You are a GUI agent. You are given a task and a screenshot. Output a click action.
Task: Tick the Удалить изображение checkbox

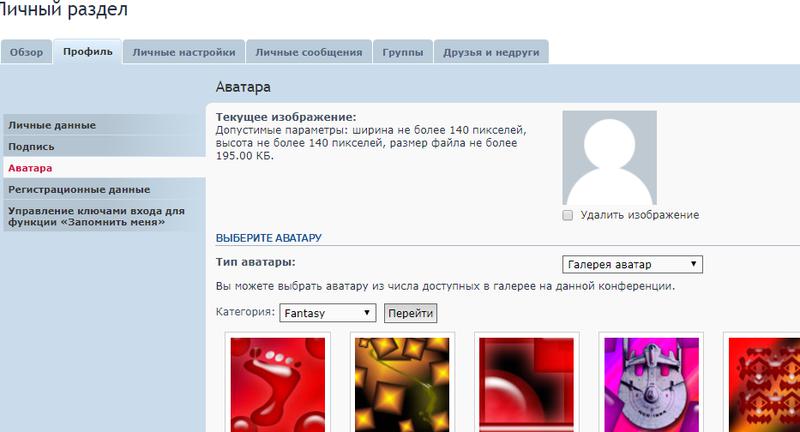(x=567, y=215)
